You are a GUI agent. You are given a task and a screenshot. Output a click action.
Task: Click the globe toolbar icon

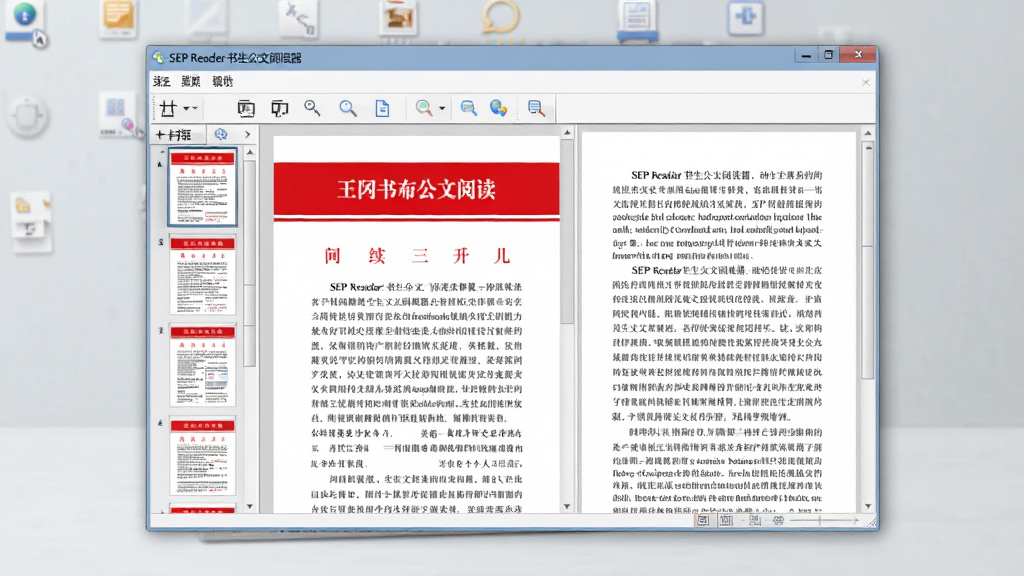(498, 108)
